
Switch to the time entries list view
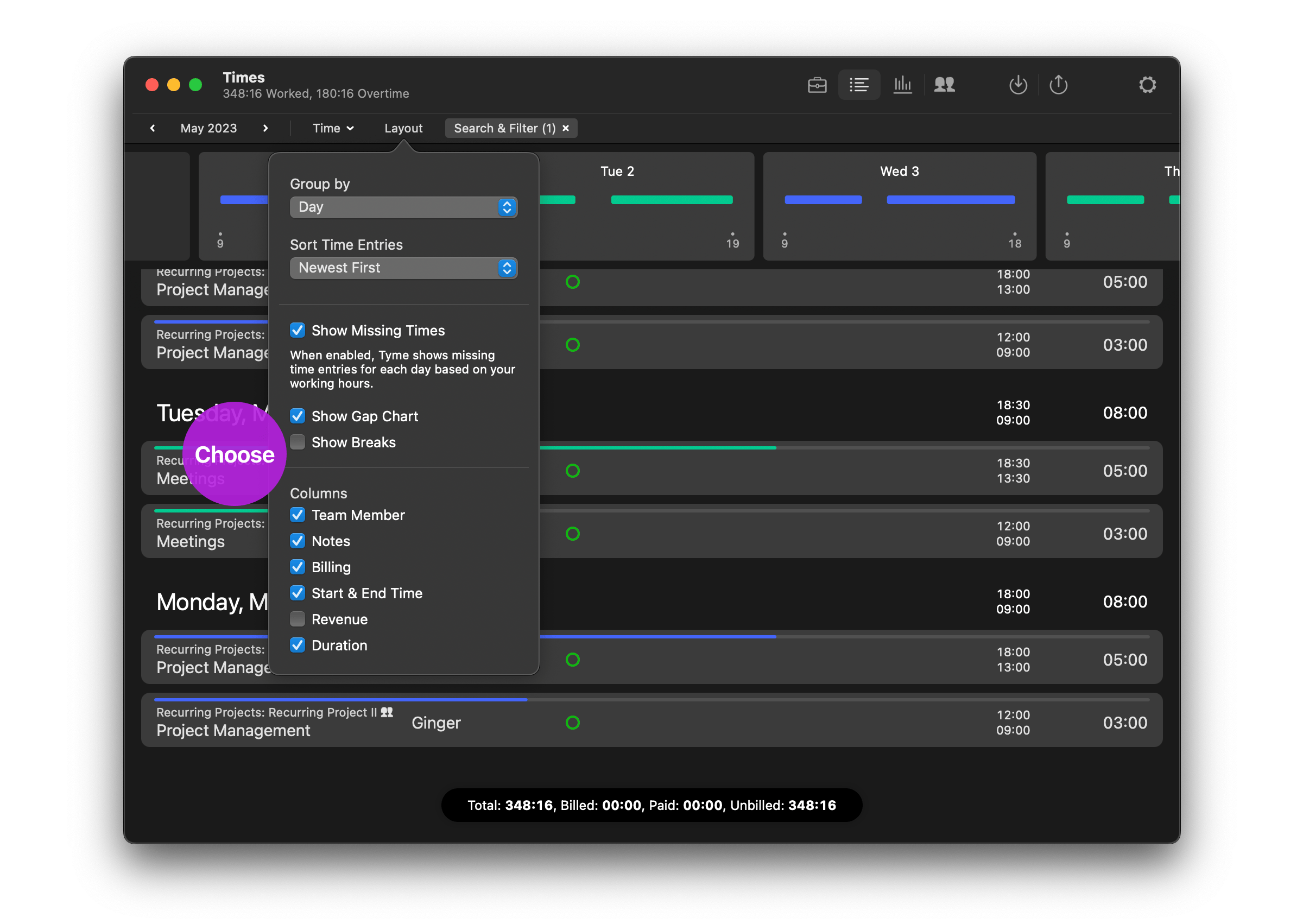coord(858,85)
